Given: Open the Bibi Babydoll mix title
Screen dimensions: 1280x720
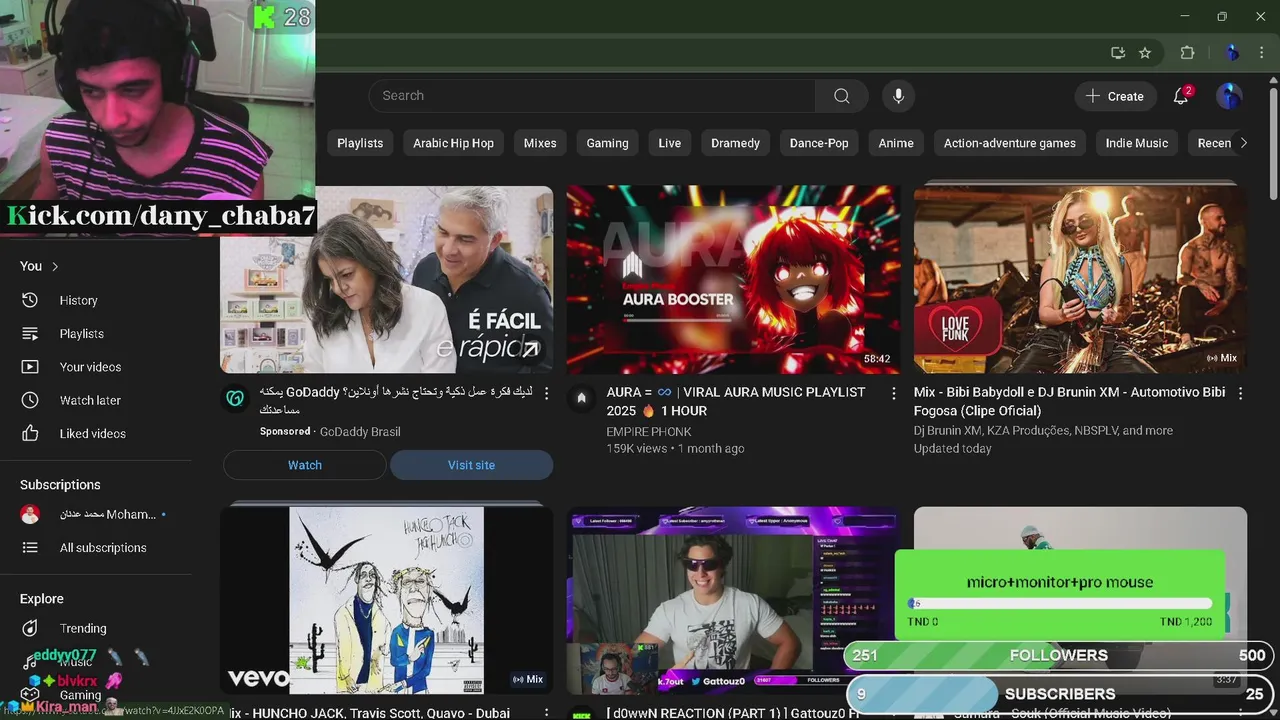Looking at the screenshot, I should coord(1069,401).
